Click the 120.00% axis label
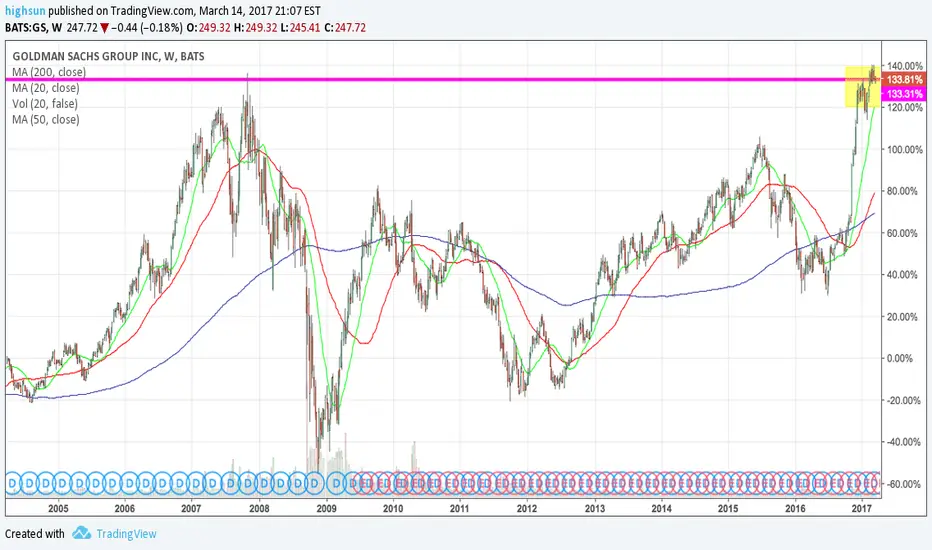932x550 pixels. tap(905, 108)
